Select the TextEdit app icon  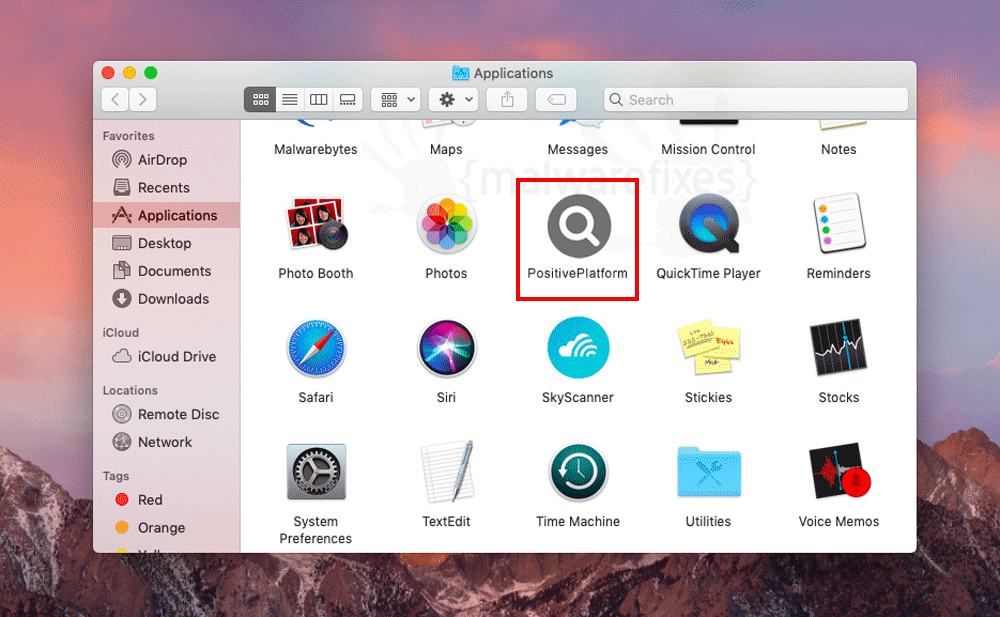446,472
